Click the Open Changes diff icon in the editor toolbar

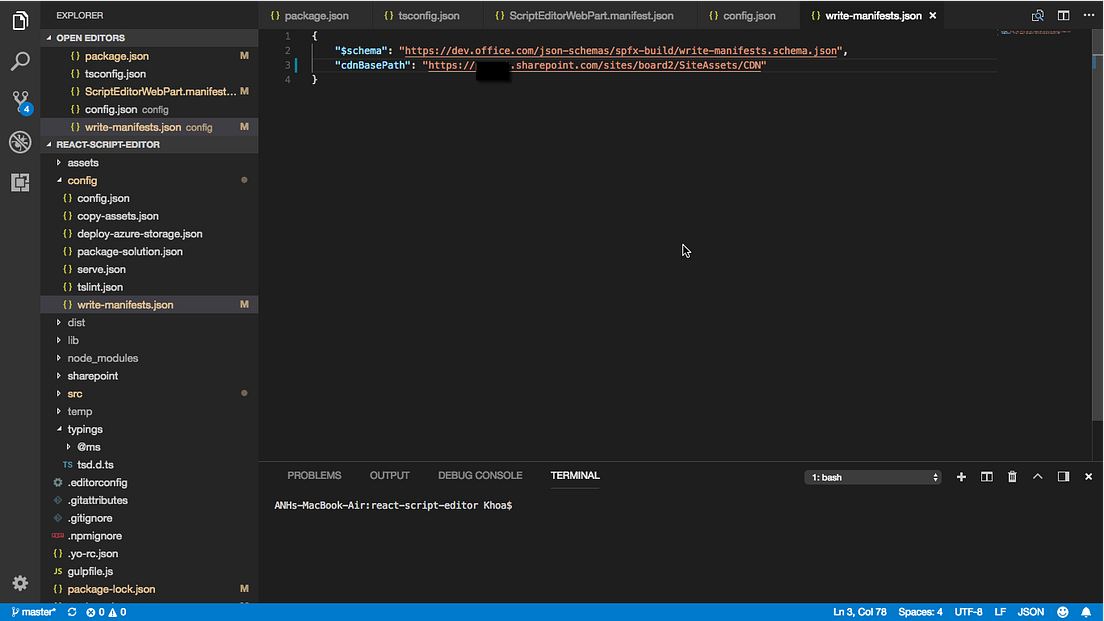tap(1037, 15)
